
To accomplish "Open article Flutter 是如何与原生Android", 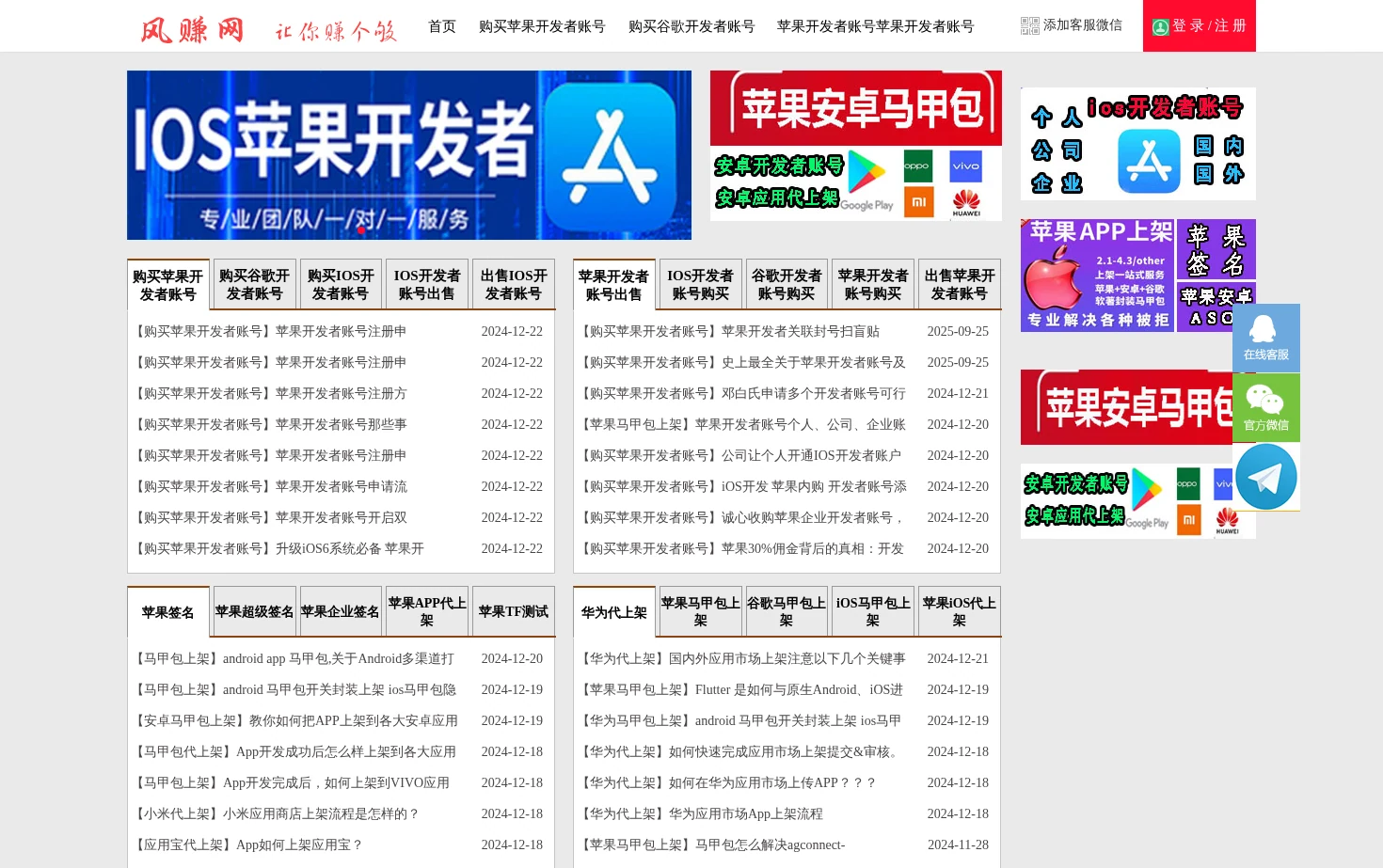I will [x=799, y=689].
